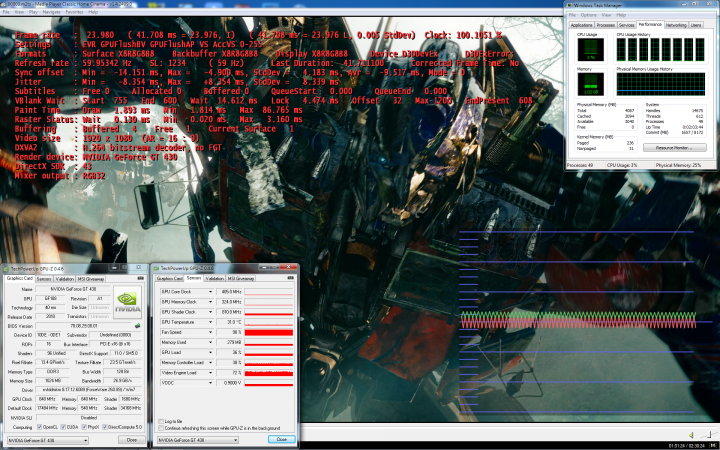Click the BIOS Version field in GPU-Z

84,326
